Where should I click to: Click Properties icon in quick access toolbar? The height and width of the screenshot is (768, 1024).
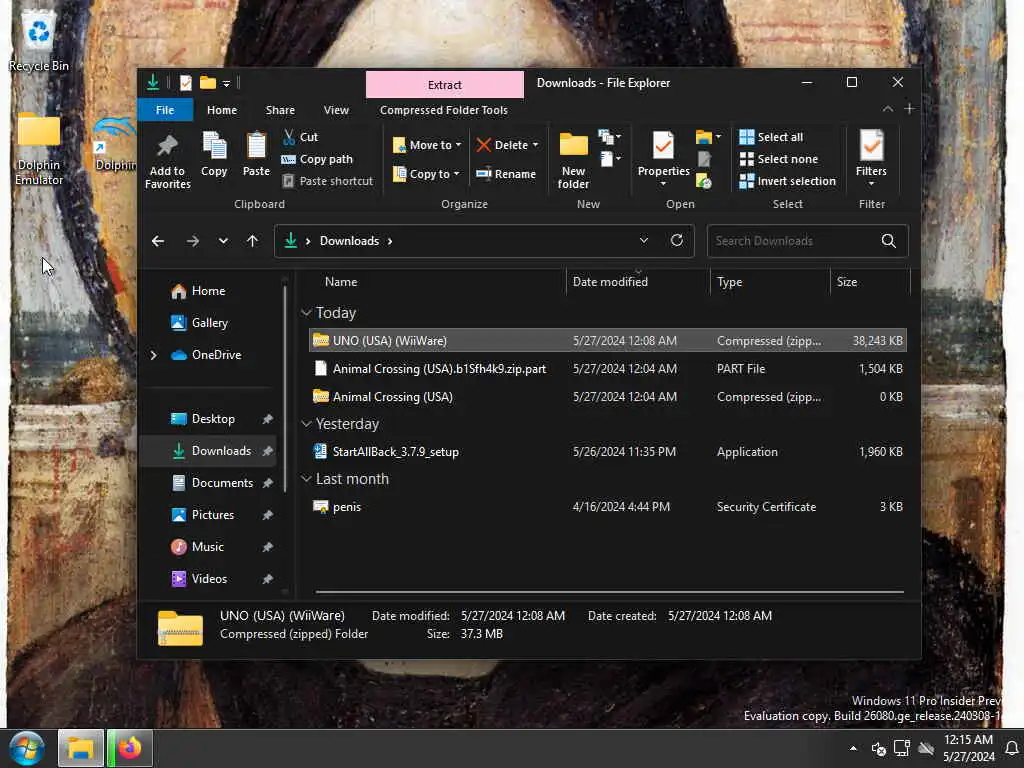[186, 83]
